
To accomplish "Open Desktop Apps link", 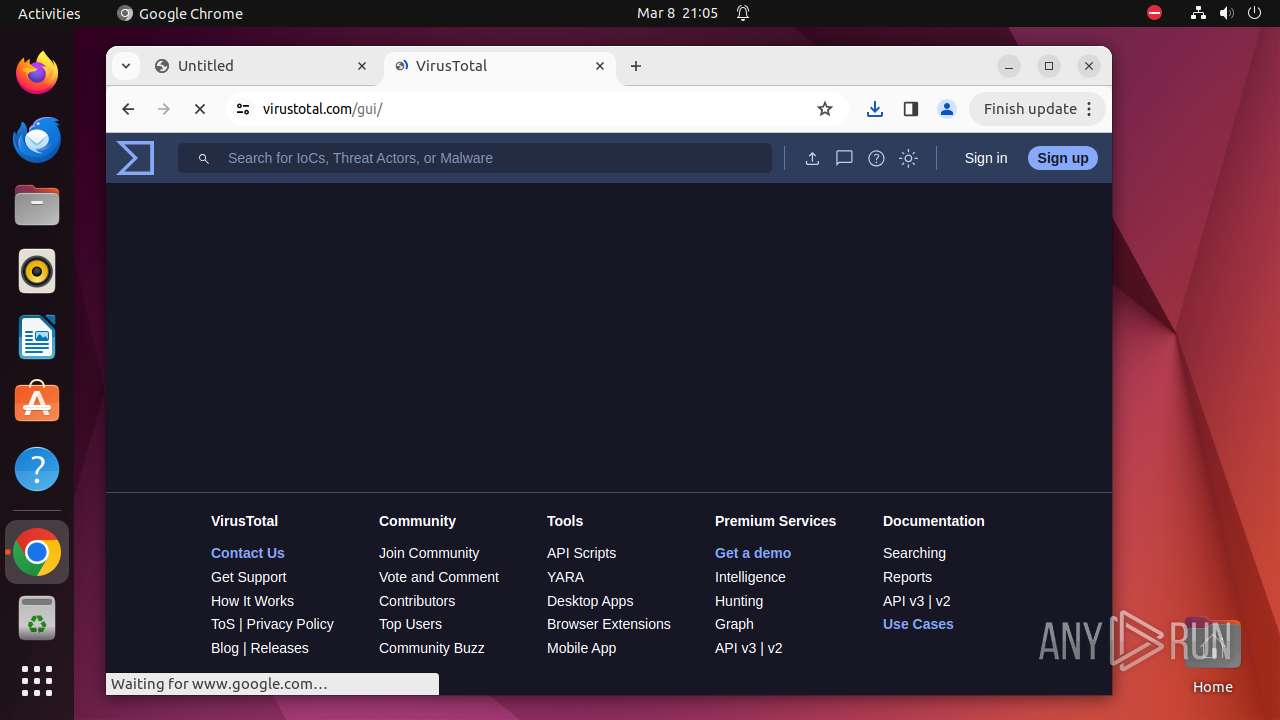I will pyautogui.click(x=590, y=601).
